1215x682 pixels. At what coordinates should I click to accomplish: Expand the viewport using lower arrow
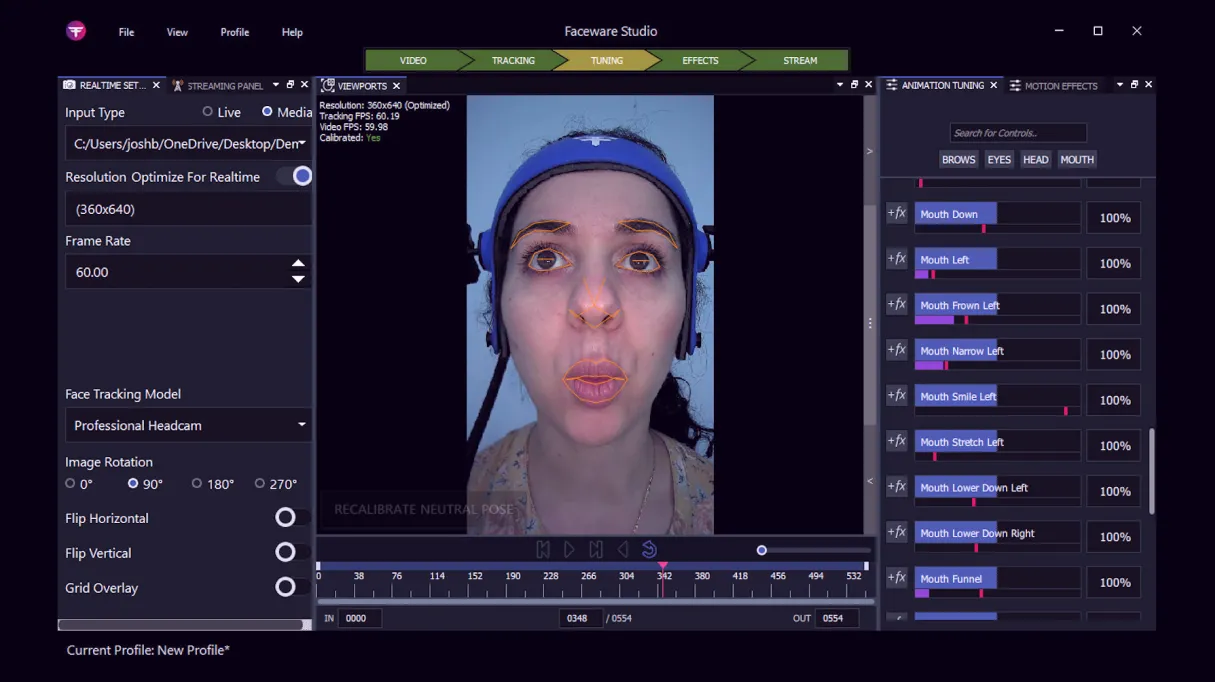tap(869, 481)
